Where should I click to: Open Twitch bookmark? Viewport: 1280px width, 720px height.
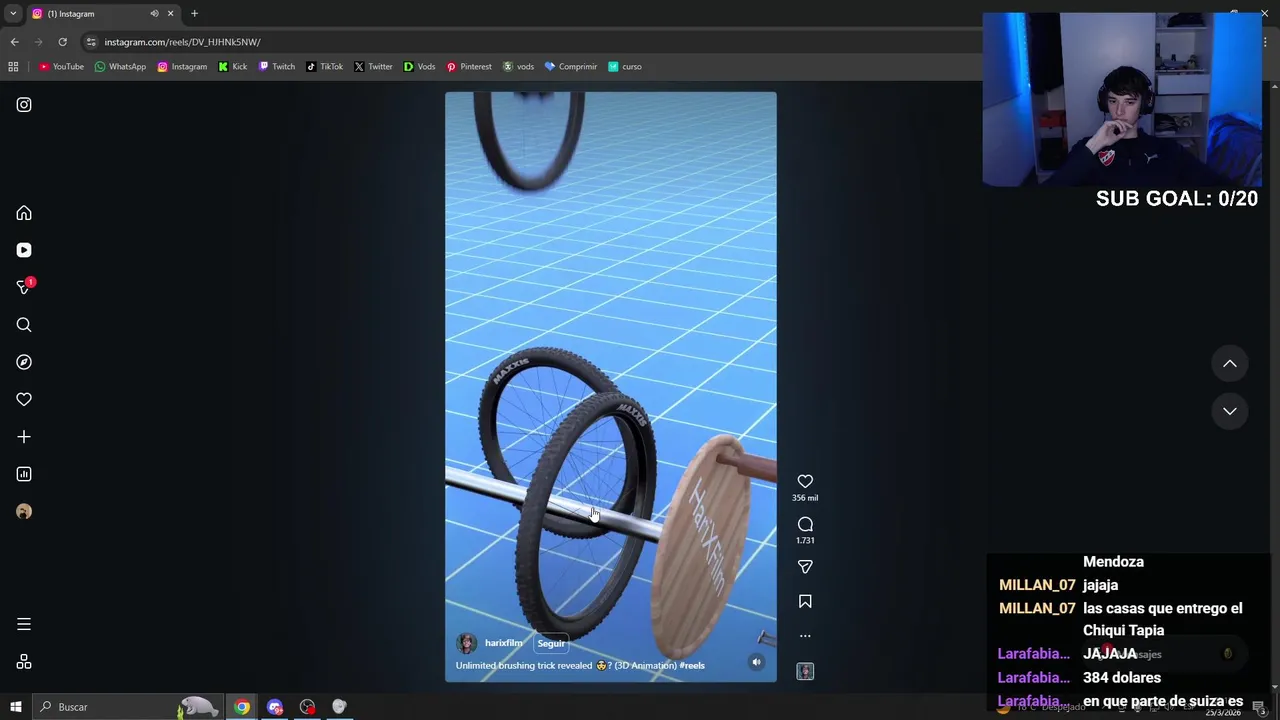coord(277,67)
